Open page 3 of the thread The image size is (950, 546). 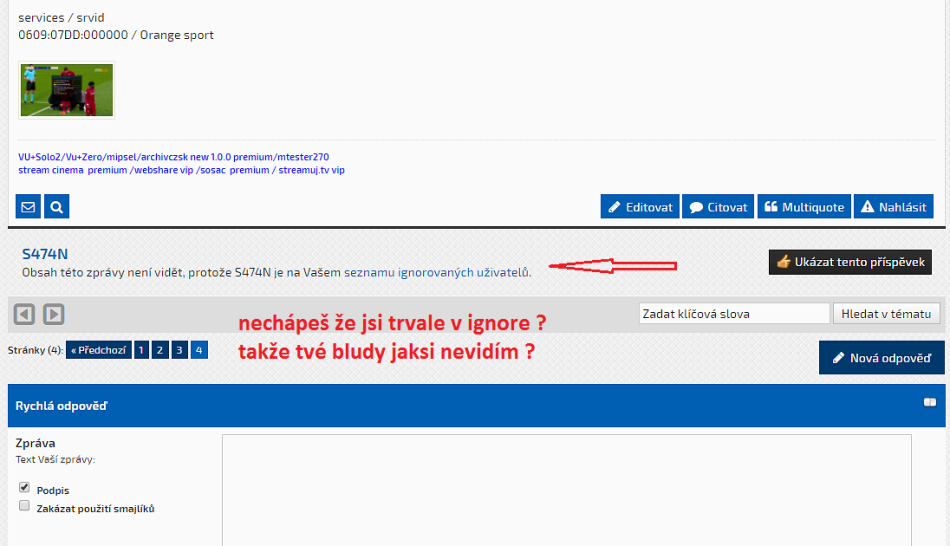coord(179,350)
